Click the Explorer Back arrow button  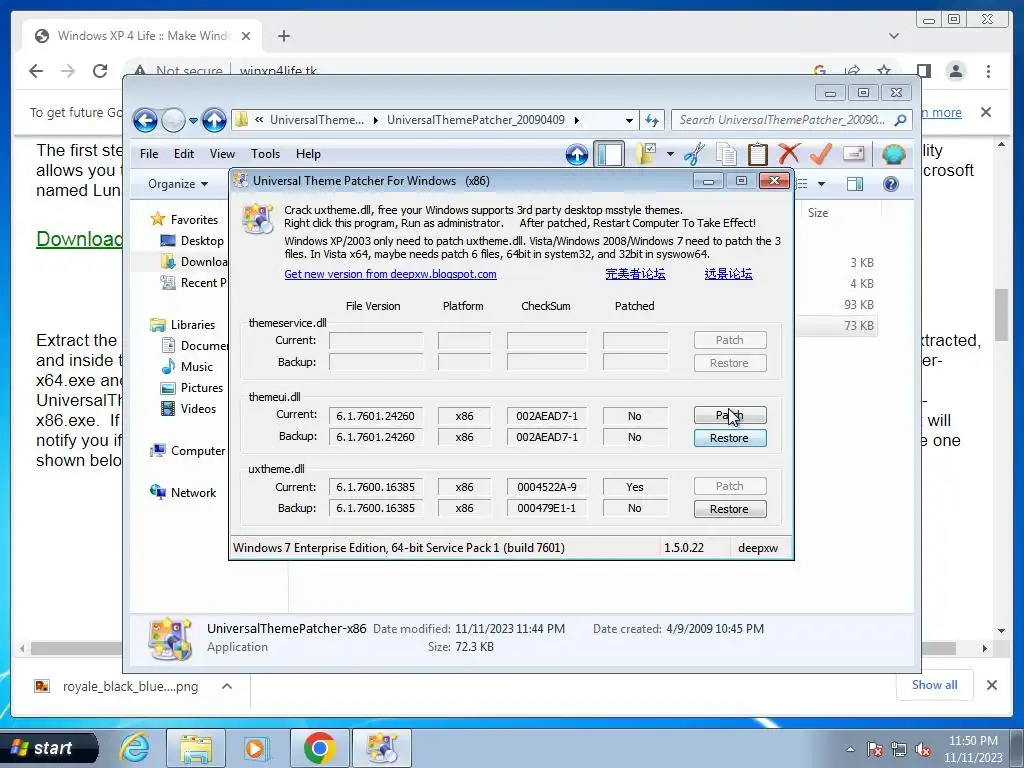[x=145, y=120]
